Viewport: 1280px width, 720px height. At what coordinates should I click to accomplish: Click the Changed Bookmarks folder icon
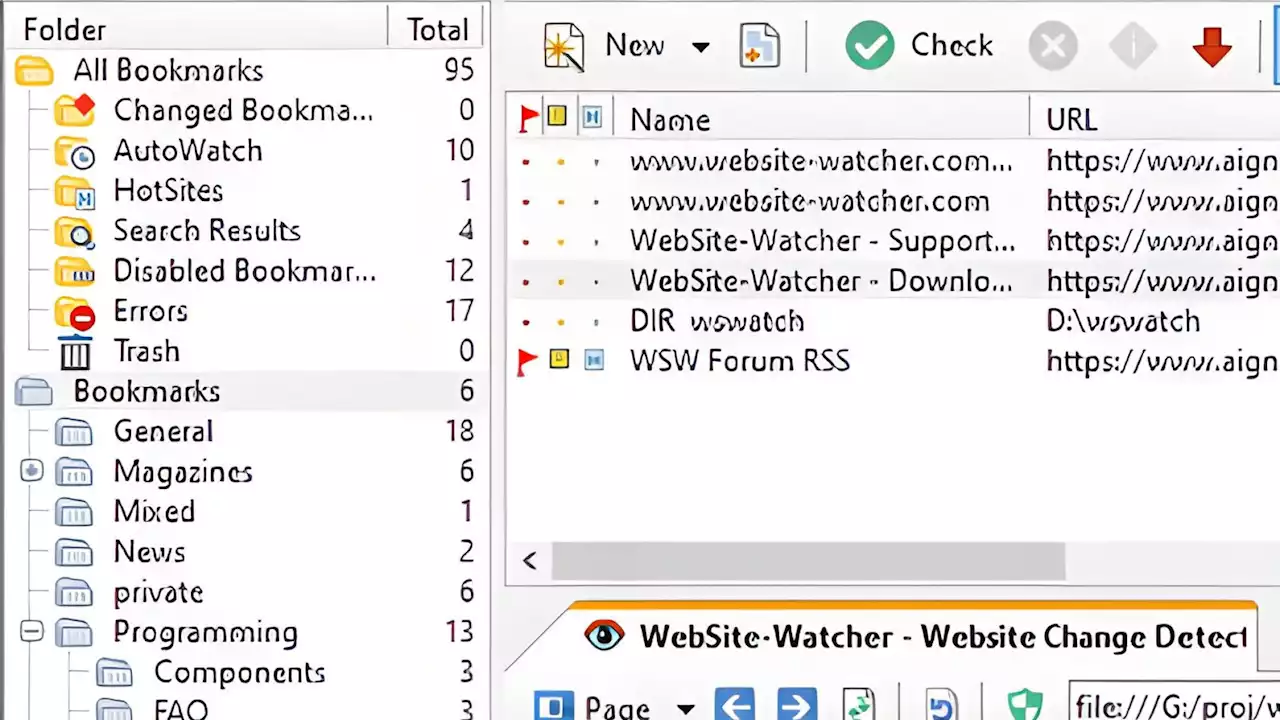coord(74,108)
